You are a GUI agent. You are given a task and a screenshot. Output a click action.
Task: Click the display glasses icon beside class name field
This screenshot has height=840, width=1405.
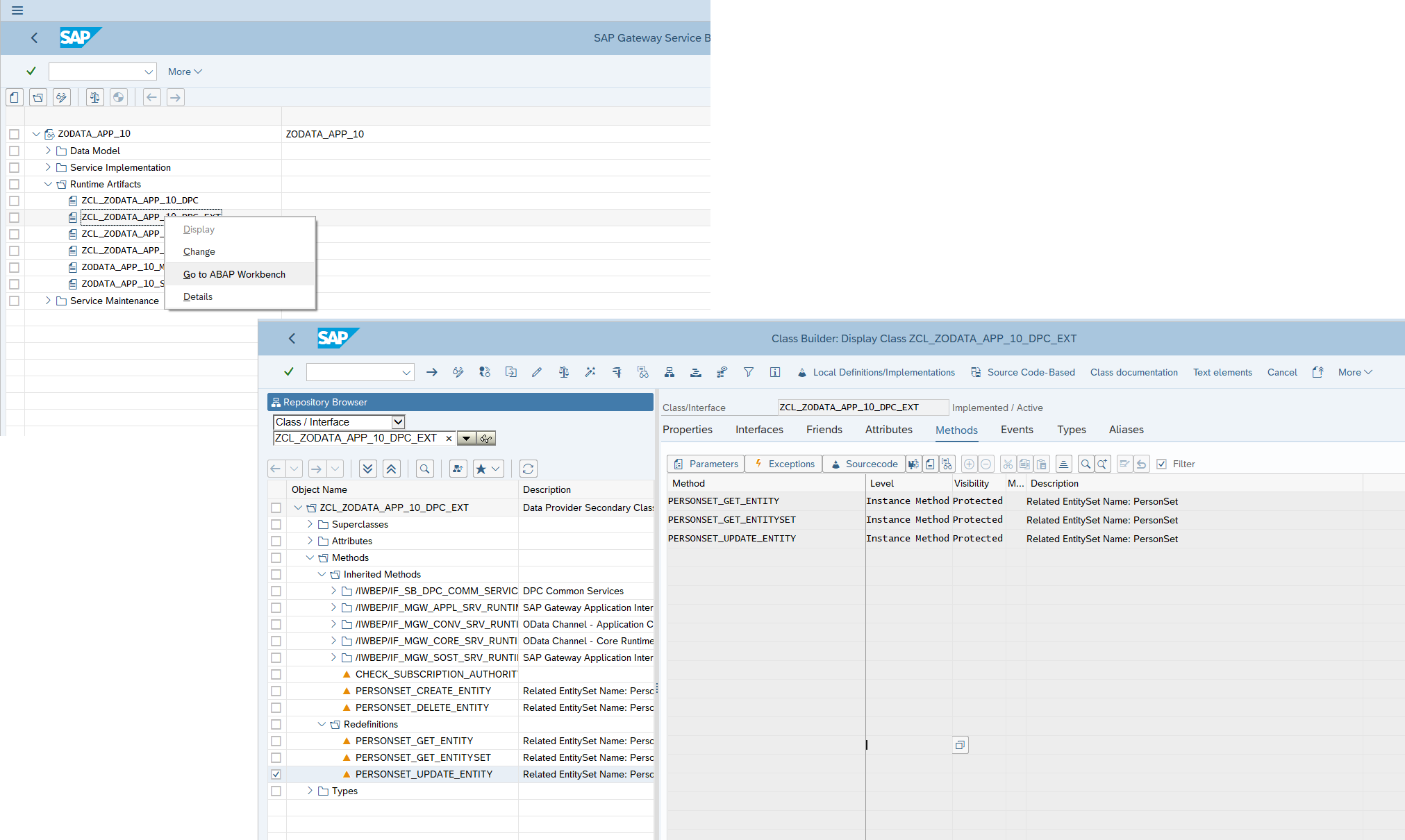[486, 438]
